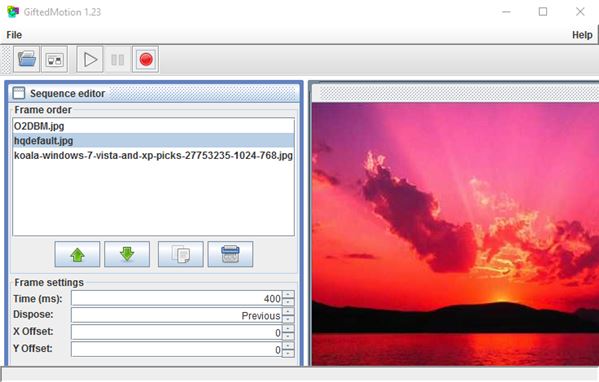Click the Sequence editor title bar
This screenshot has height=382, width=599.
(154, 93)
